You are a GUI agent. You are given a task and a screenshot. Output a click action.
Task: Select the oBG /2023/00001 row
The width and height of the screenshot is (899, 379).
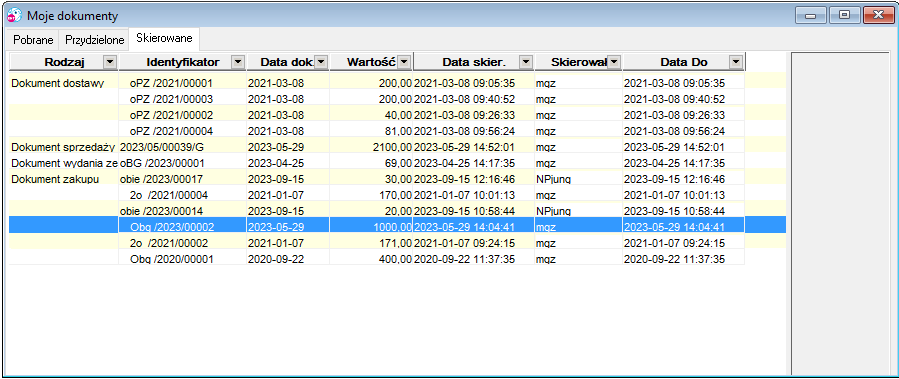tap(397, 163)
